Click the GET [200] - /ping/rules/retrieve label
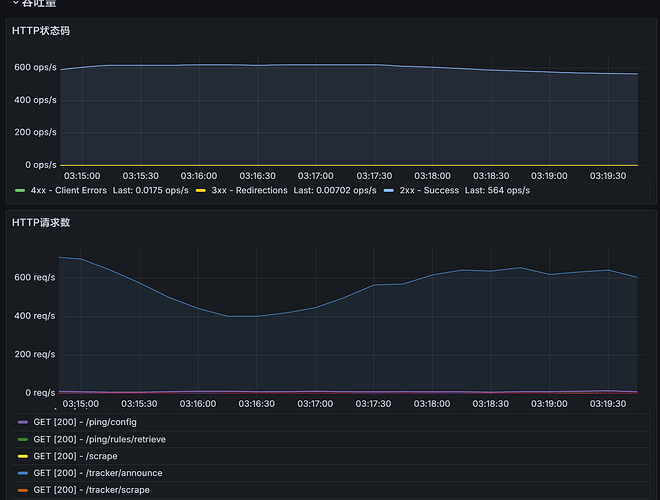 coord(100,439)
